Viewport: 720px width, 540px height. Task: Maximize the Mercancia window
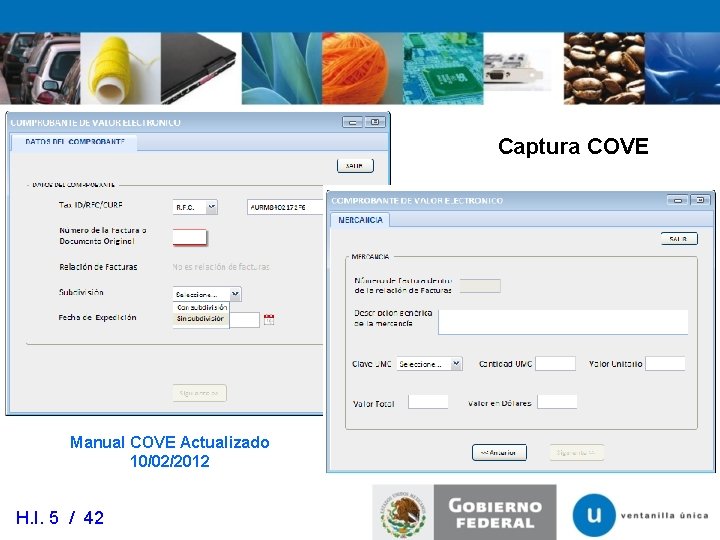[x=700, y=200]
